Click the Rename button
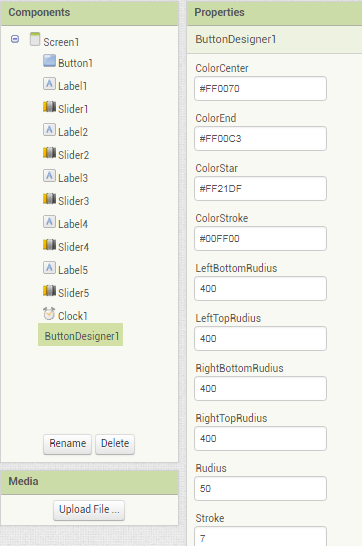Image resolution: width=362 pixels, height=546 pixels. pyautogui.click(x=68, y=444)
